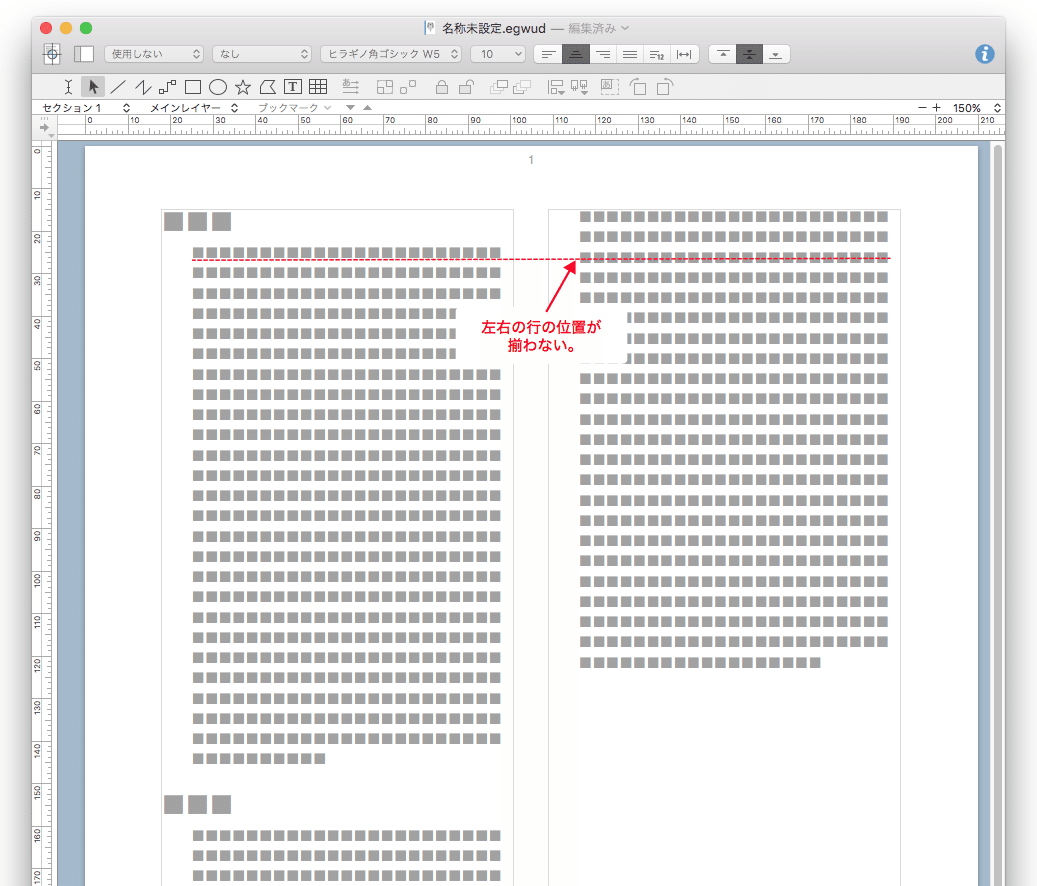Align text to top vertically
Image resolution: width=1037 pixels, height=886 pixels.
click(723, 54)
